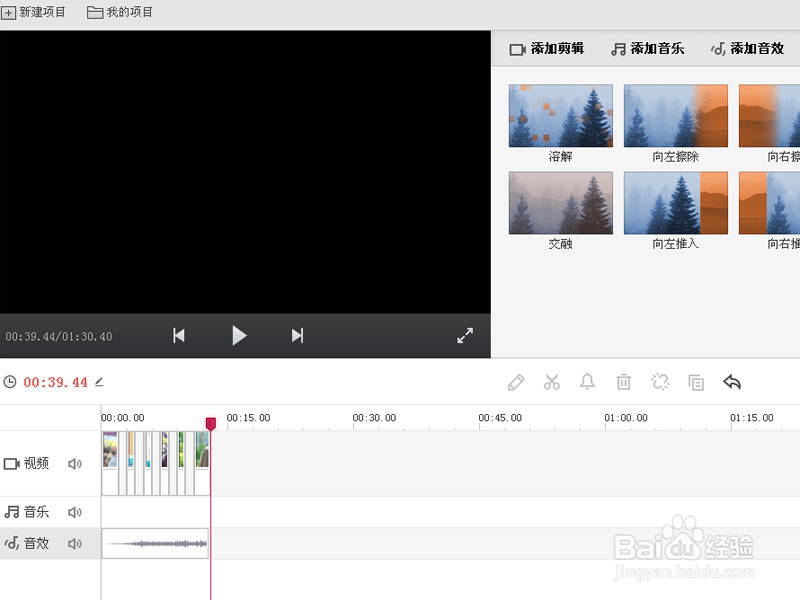This screenshot has width=800, height=600.
Task: Jump to next clip with skip-forward button
Action: [297, 336]
